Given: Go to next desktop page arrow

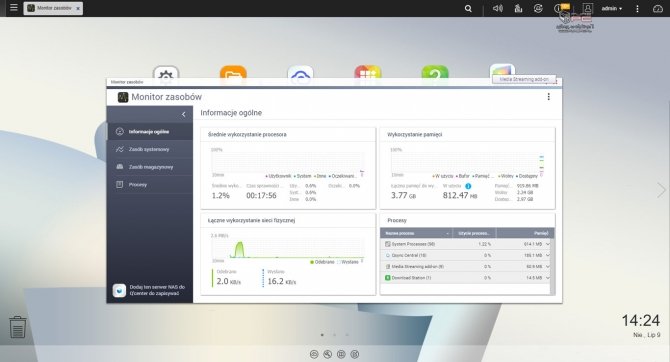Looking at the screenshot, I should pyautogui.click(x=661, y=190).
